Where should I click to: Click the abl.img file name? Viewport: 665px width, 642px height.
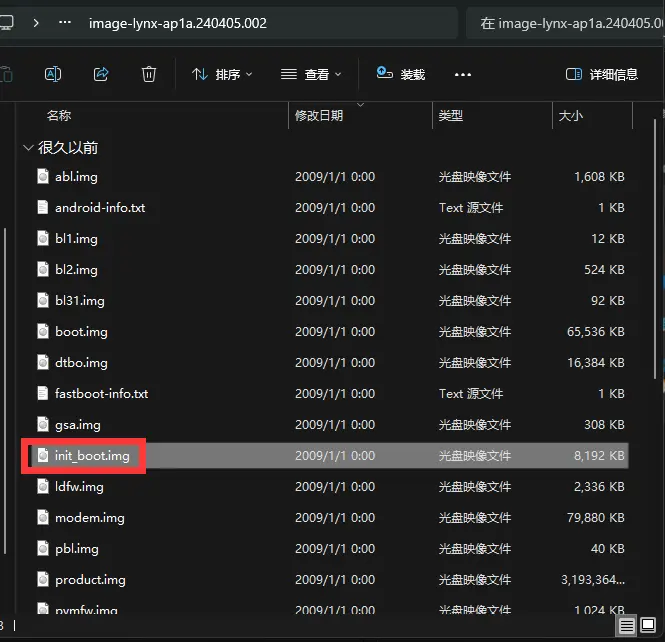click(76, 176)
